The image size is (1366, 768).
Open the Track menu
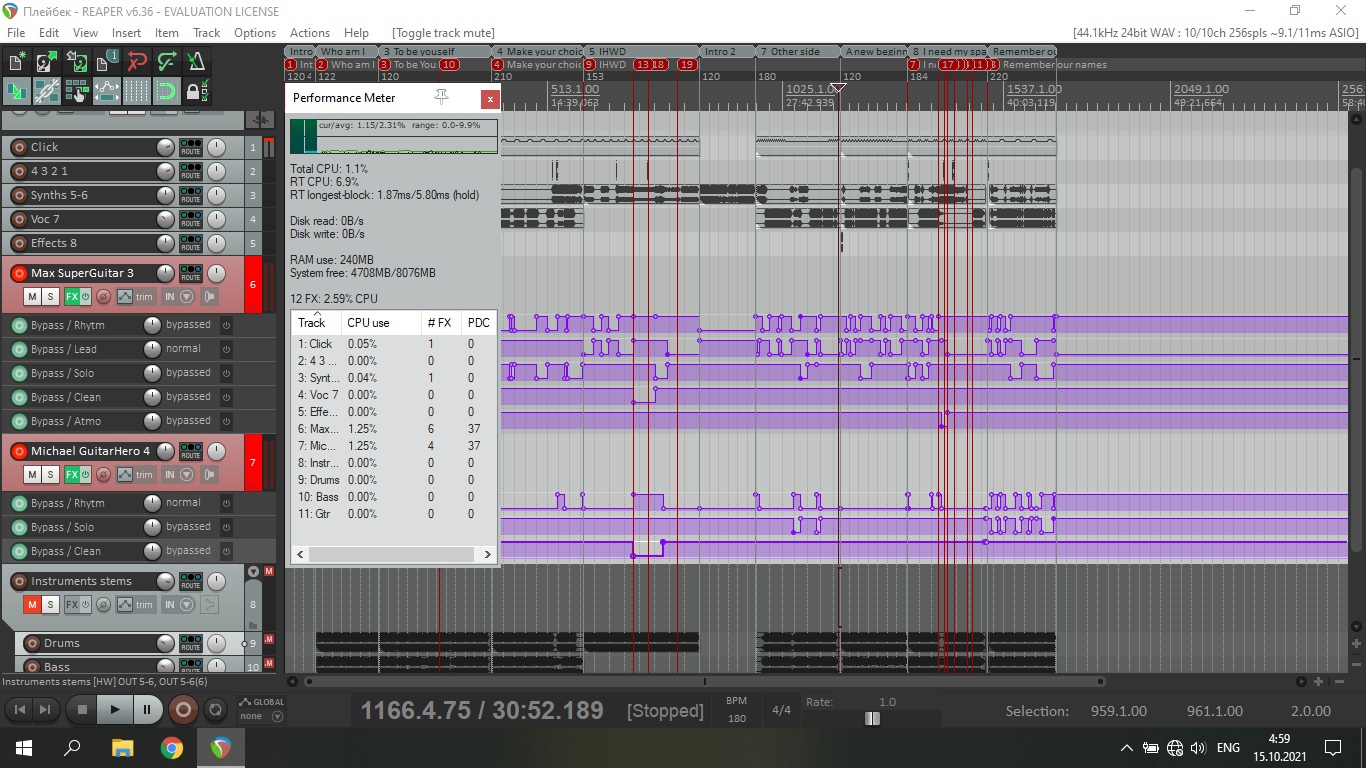(x=206, y=32)
